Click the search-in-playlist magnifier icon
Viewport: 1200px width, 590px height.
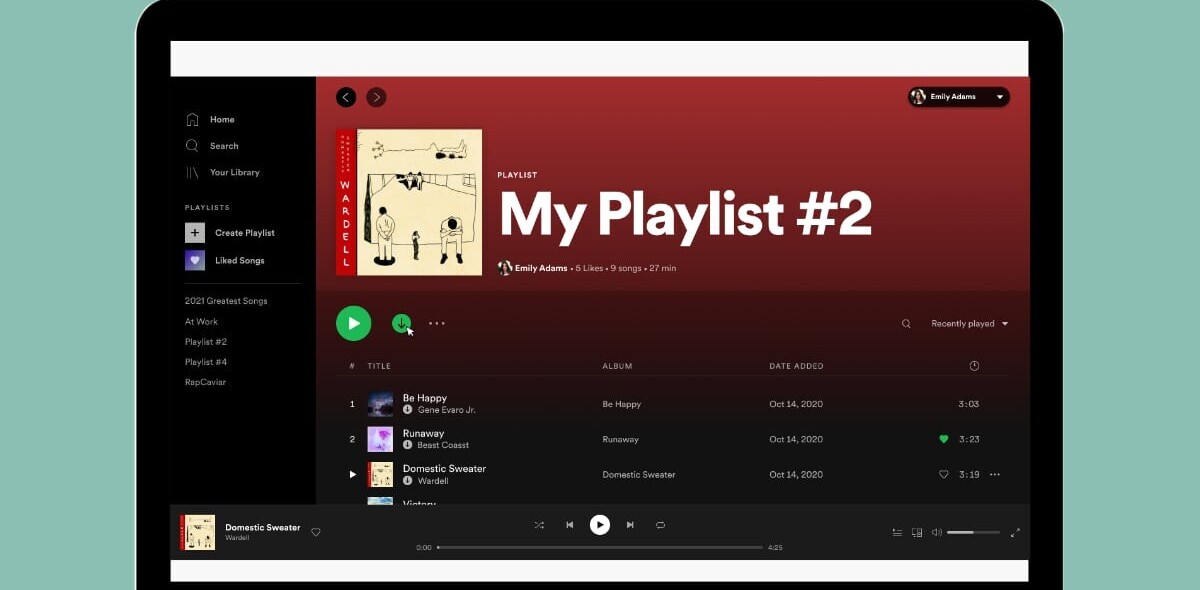tap(906, 324)
